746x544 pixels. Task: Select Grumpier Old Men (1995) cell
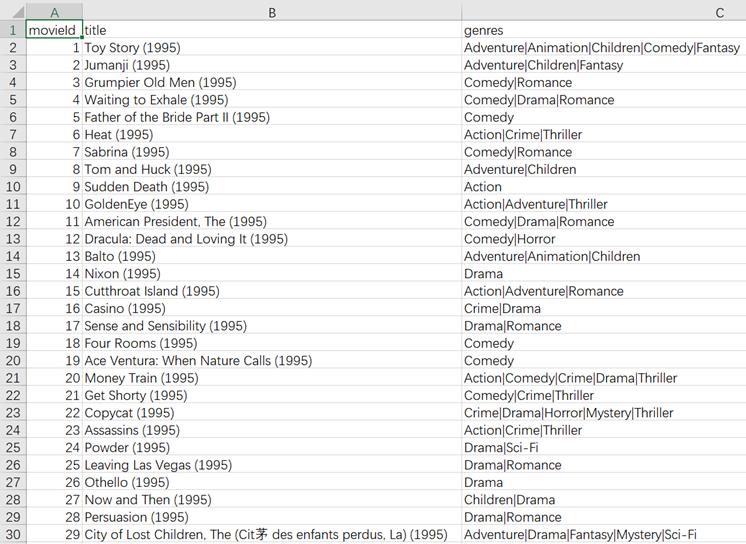tap(272, 82)
